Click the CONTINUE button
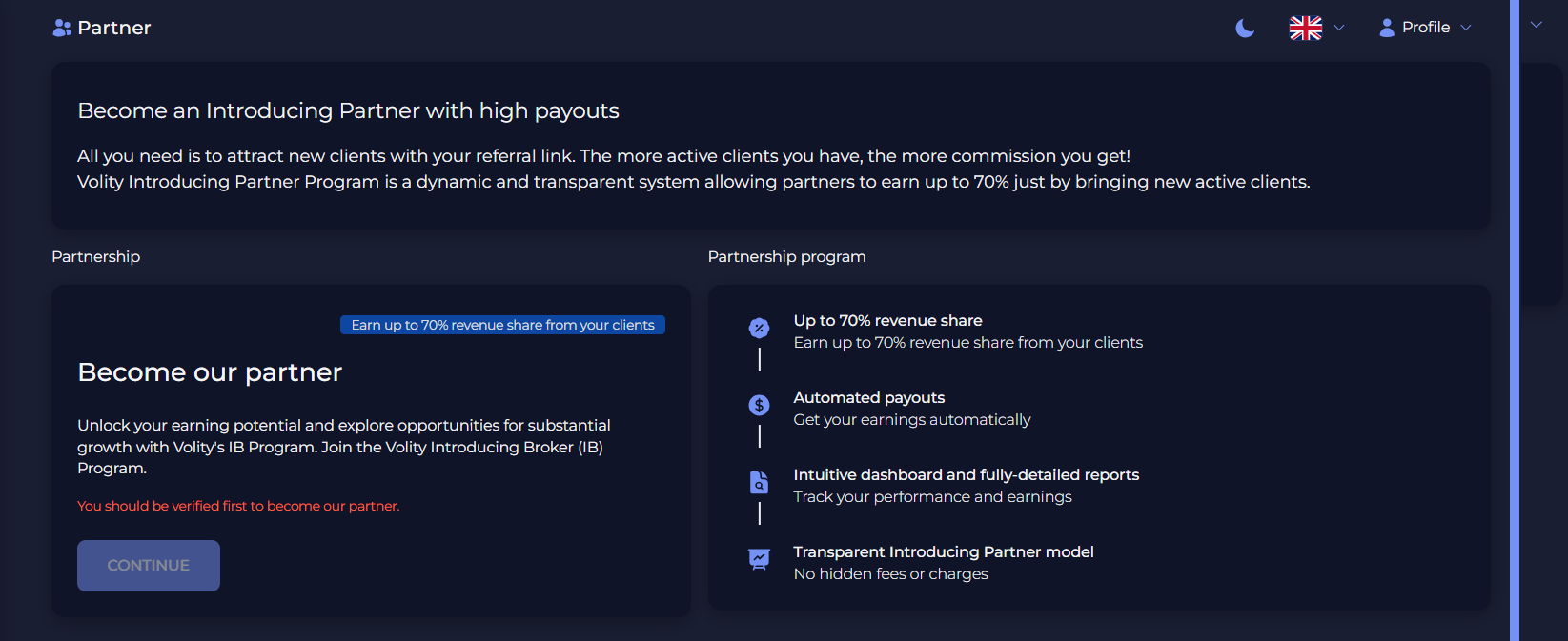The image size is (1568, 641). 149,566
